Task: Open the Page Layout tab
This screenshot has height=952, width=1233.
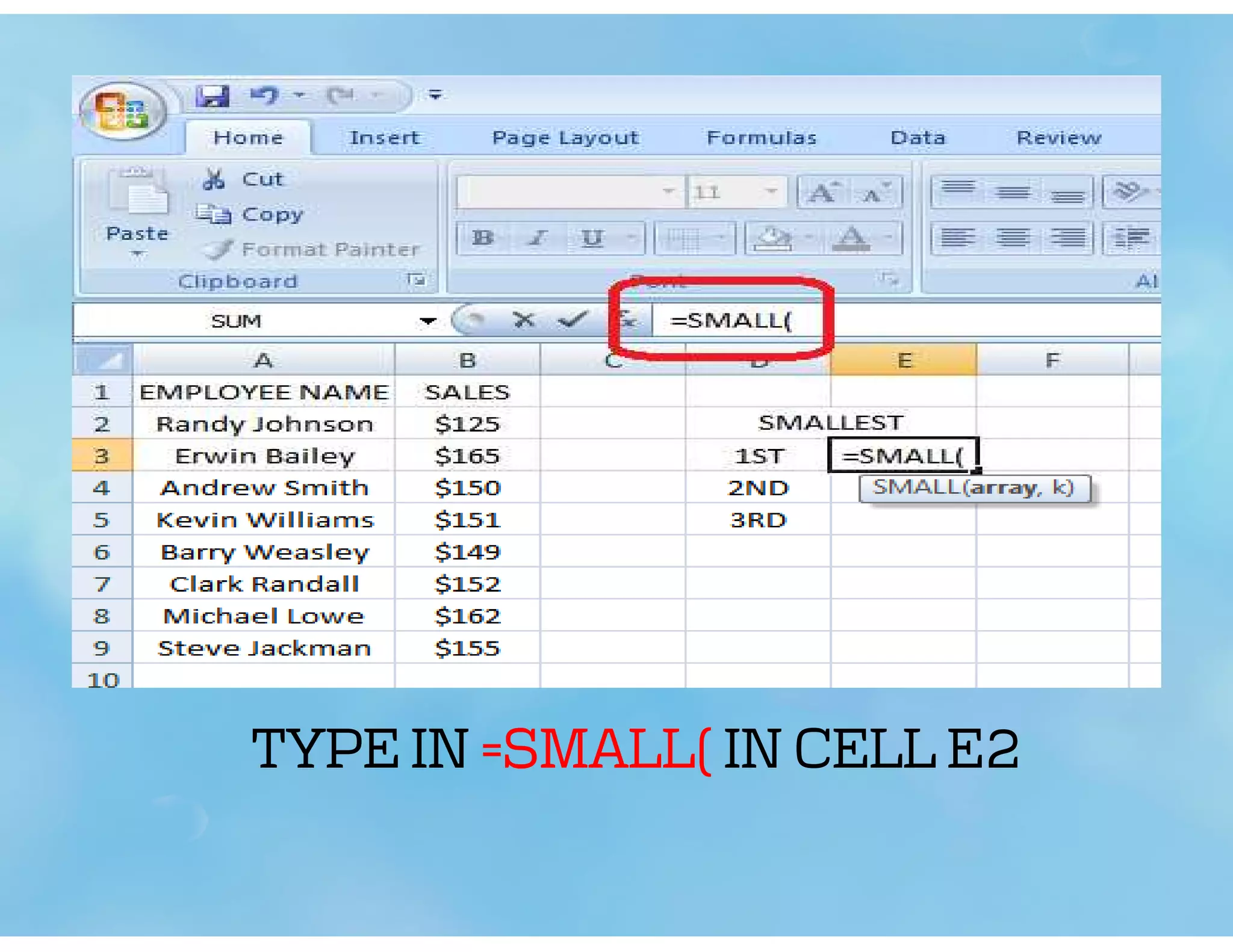Action: pos(565,138)
